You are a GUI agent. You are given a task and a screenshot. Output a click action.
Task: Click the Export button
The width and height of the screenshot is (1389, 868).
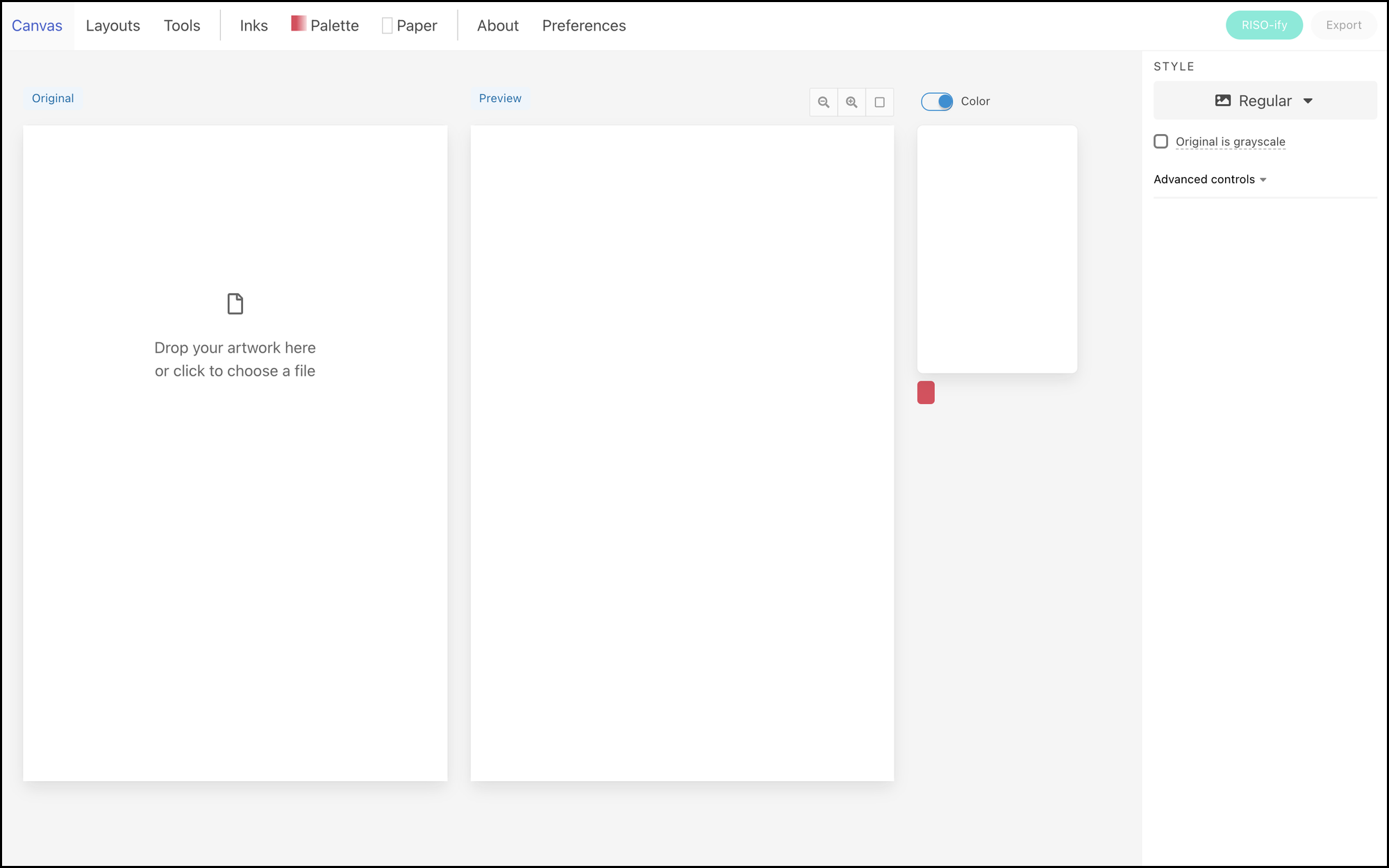point(1343,25)
